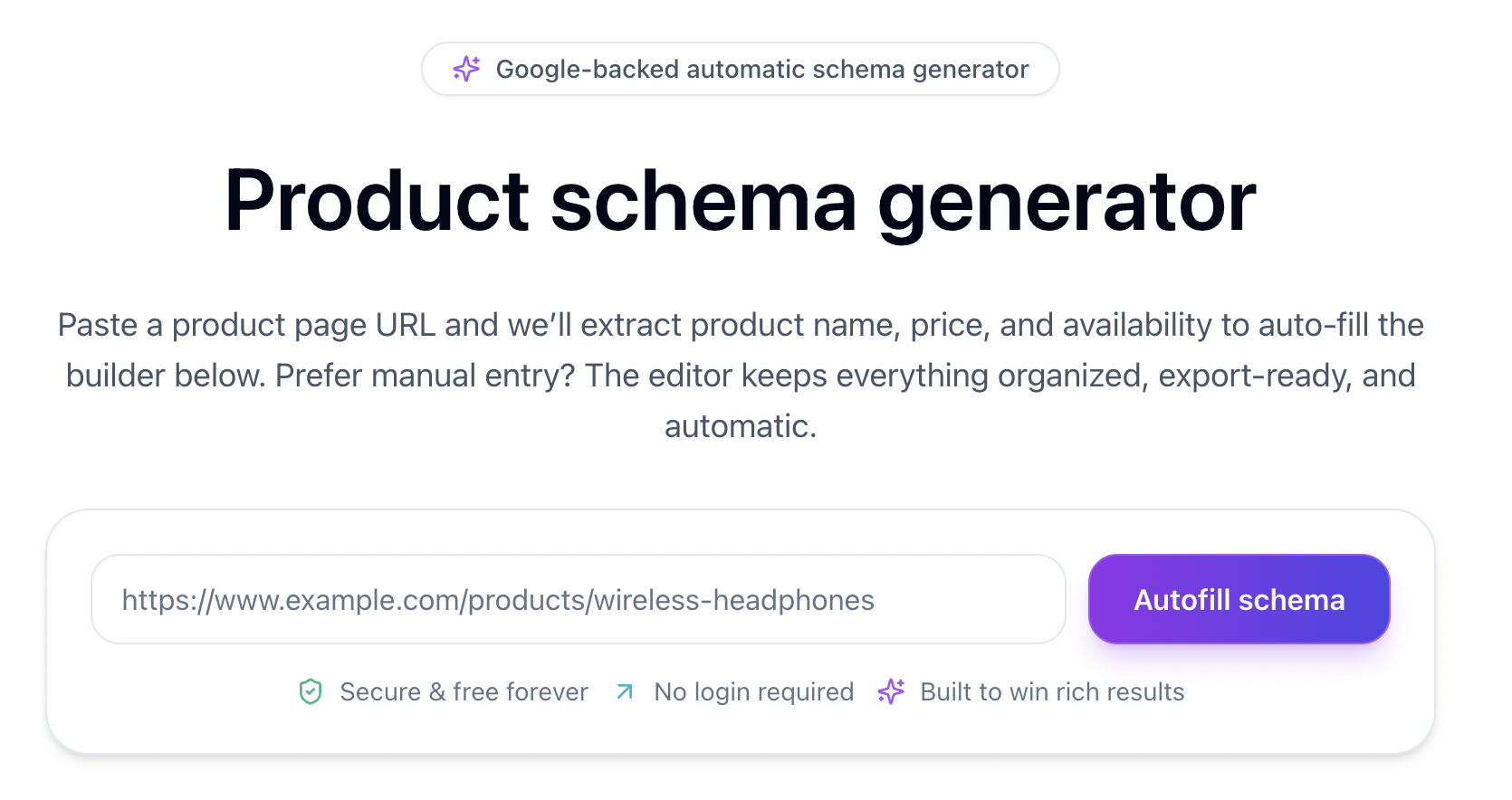This screenshot has width=1512, height=800.
Task: Click the 'Prefer manual entry?' sentence
Action: click(426, 376)
